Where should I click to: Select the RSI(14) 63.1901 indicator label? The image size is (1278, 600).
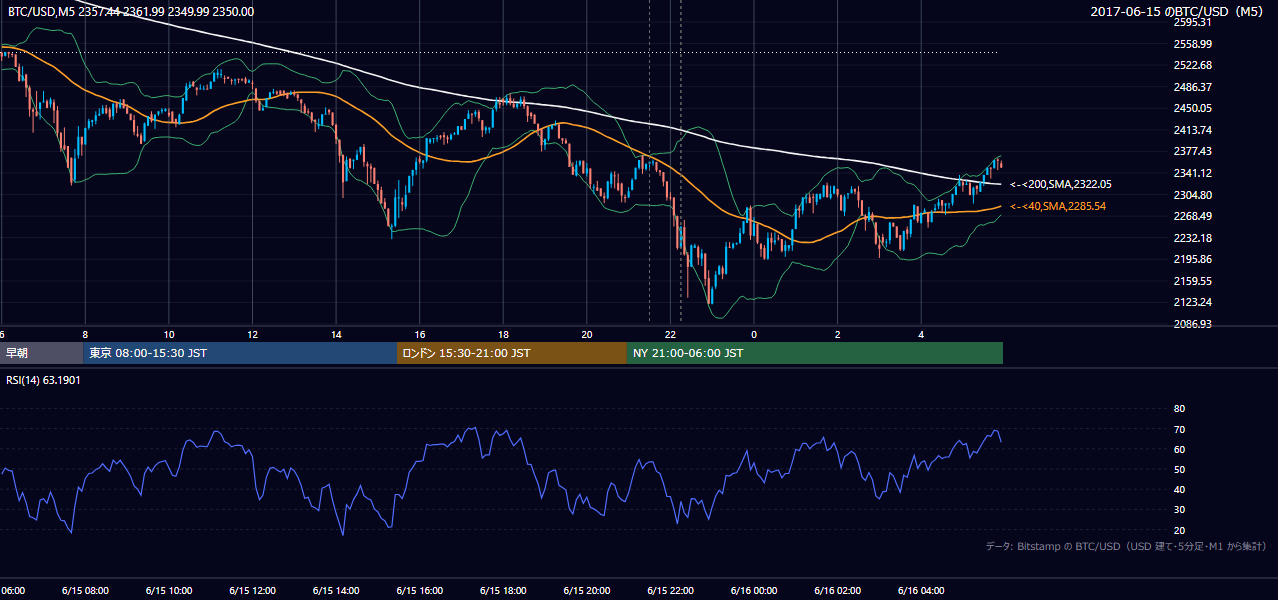(x=43, y=380)
